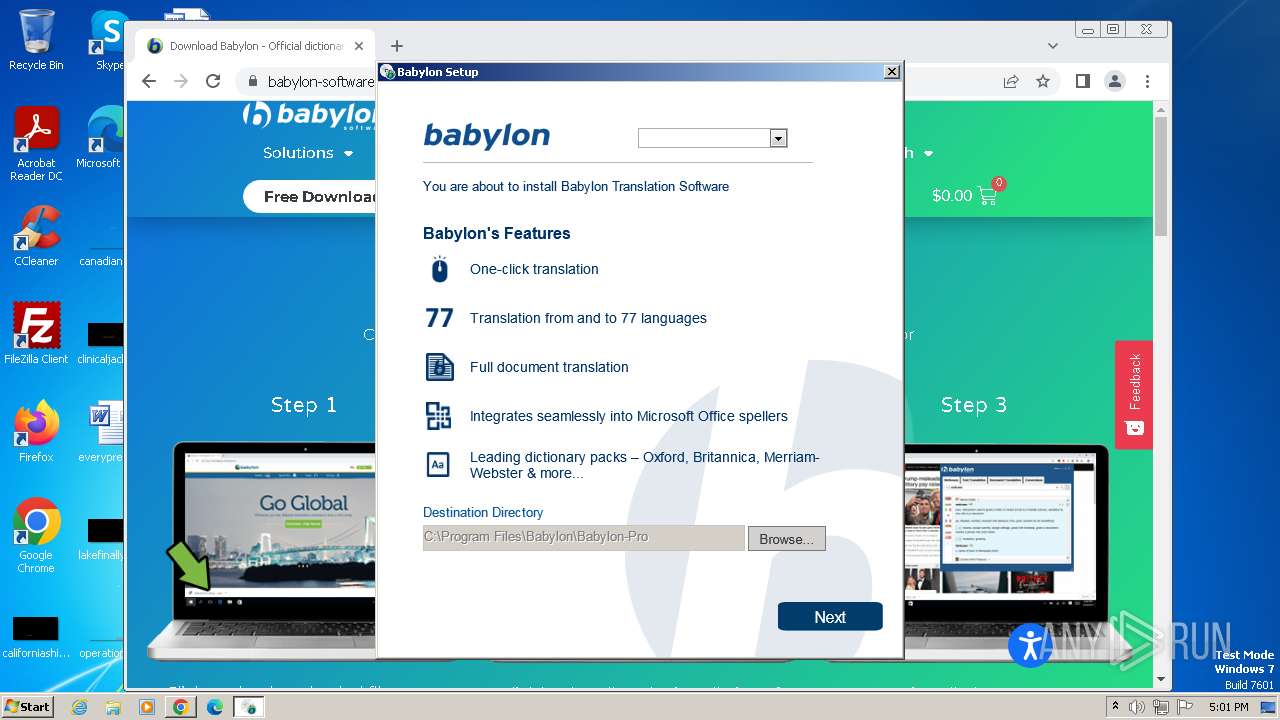Open FileZilla Client desktop icon
This screenshot has width=1280, height=720.
coord(36,333)
